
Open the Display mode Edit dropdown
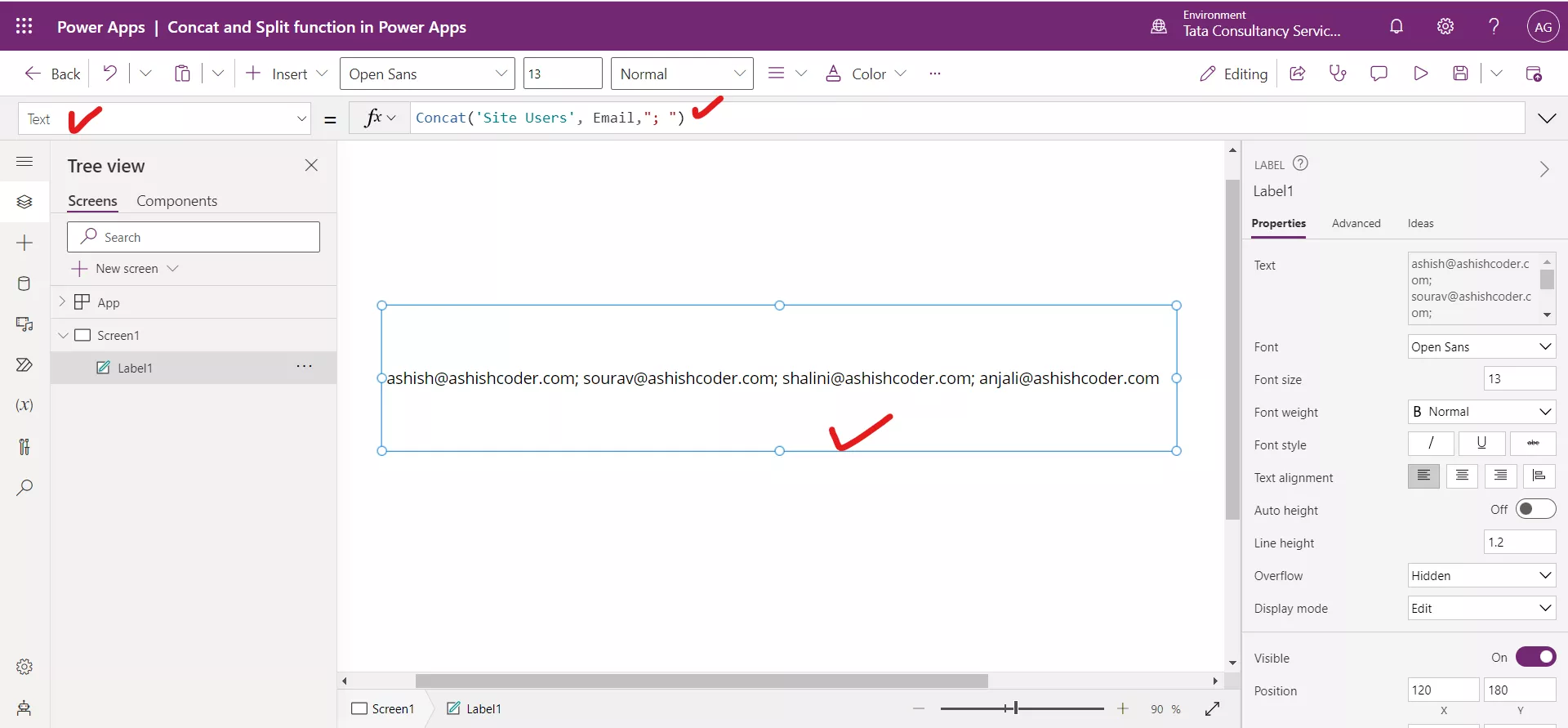click(x=1481, y=608)
